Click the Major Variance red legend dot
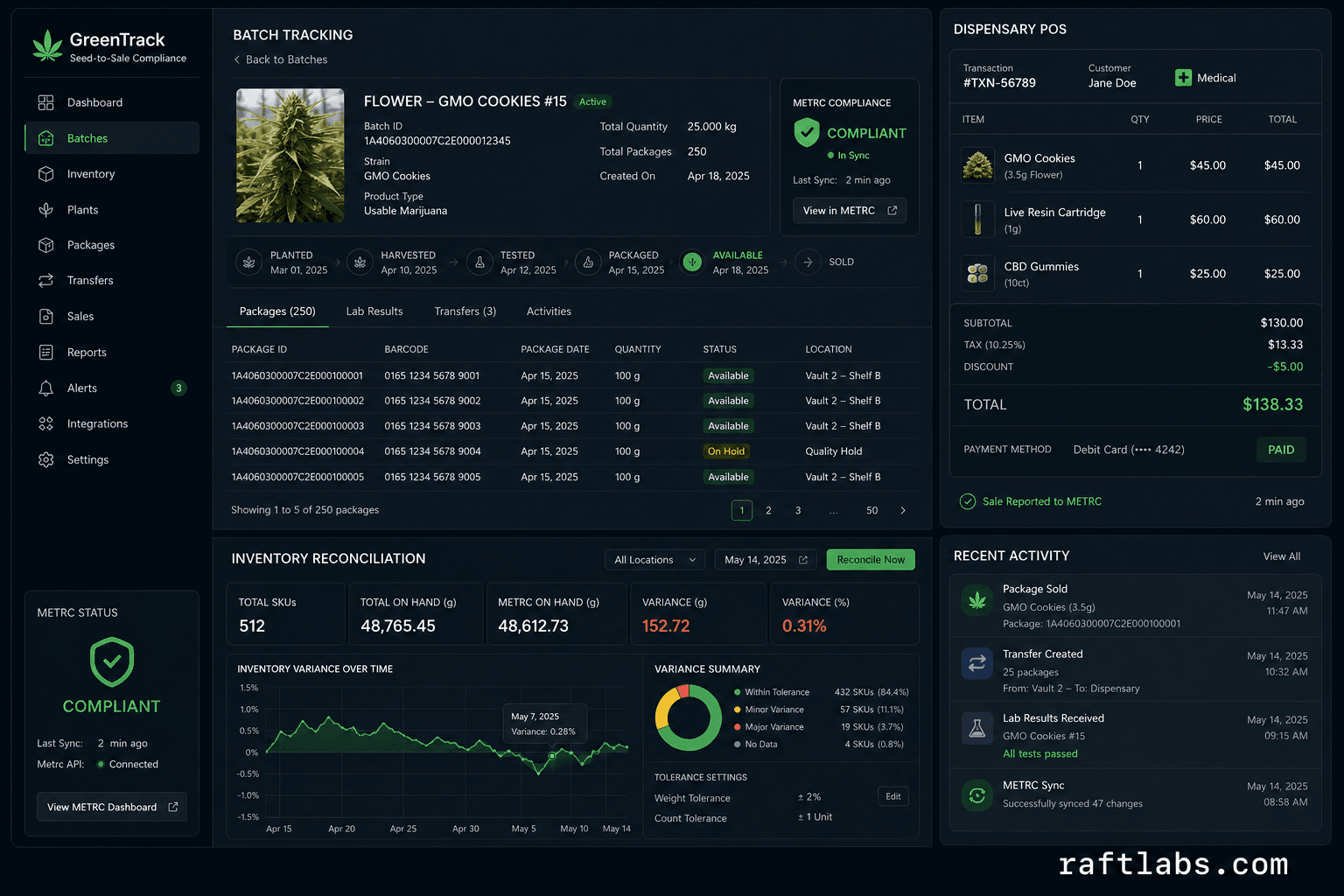This screenshot has height=896, width=1344. tap(738, 727)
